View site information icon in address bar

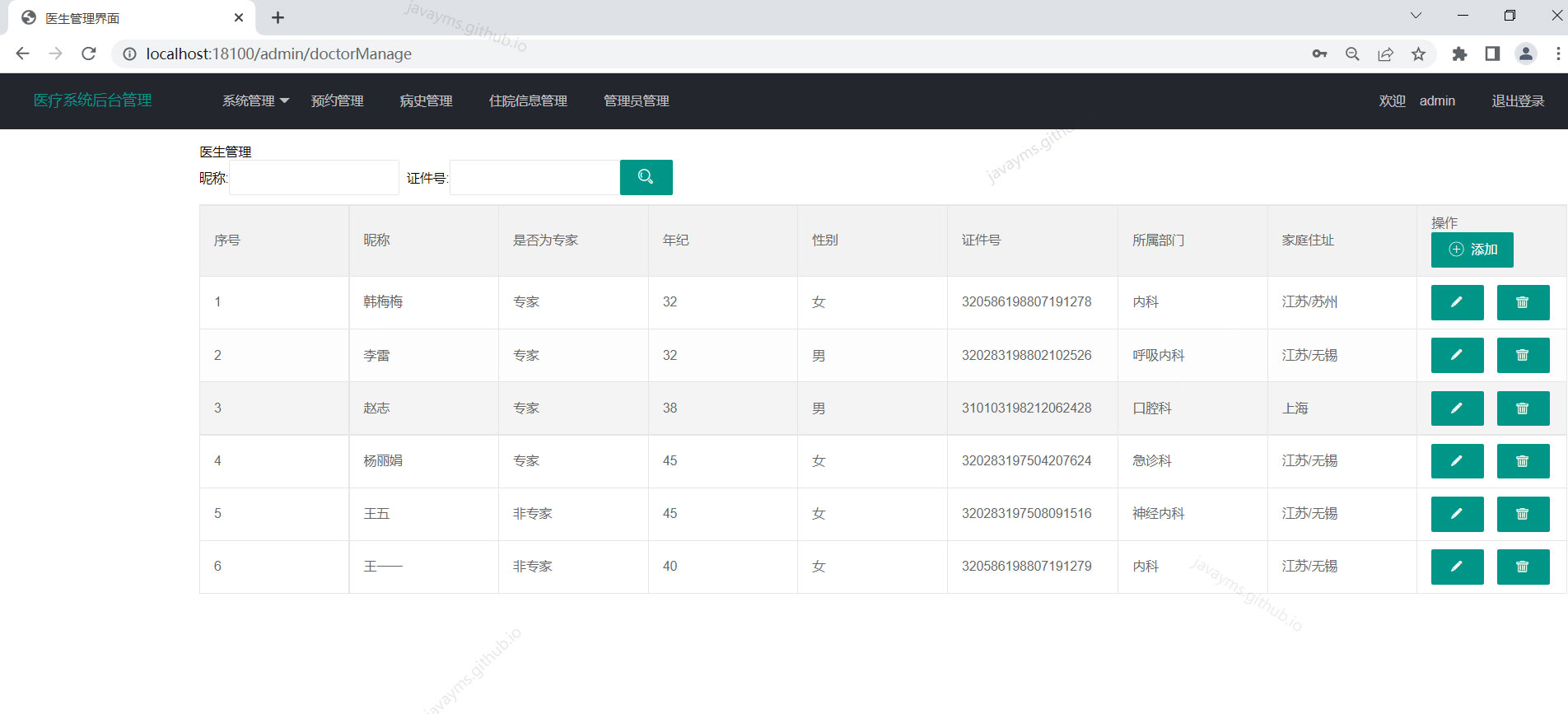tap(129, 54)
